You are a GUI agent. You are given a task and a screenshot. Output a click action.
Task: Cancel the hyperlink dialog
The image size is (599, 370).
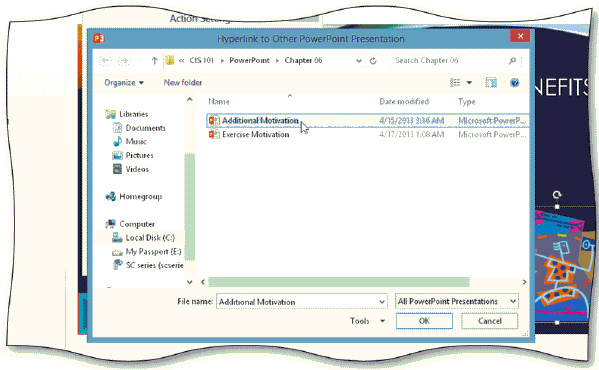tap(490, 321)
